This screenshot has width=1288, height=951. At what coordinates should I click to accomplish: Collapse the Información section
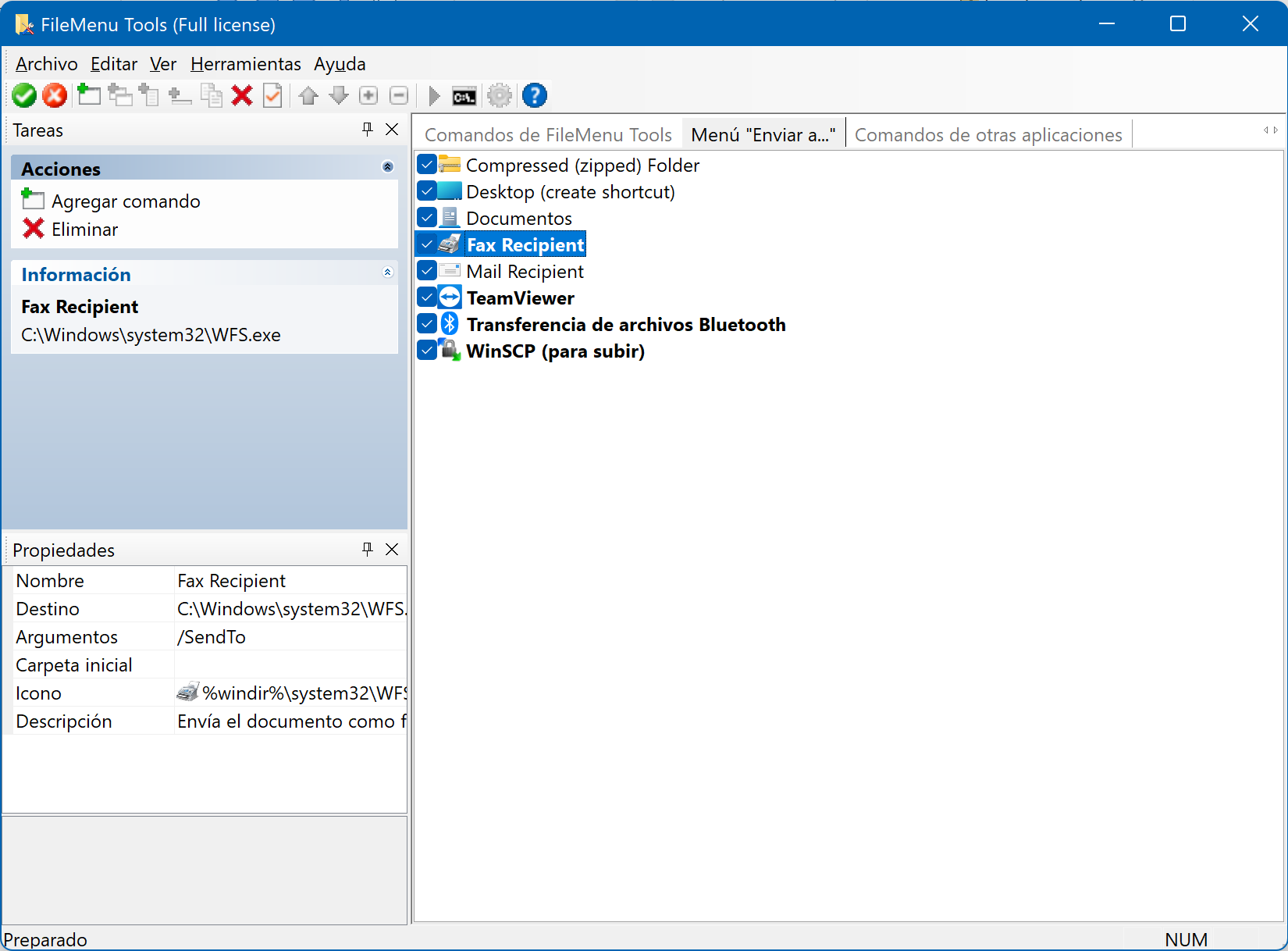(388, 272)
